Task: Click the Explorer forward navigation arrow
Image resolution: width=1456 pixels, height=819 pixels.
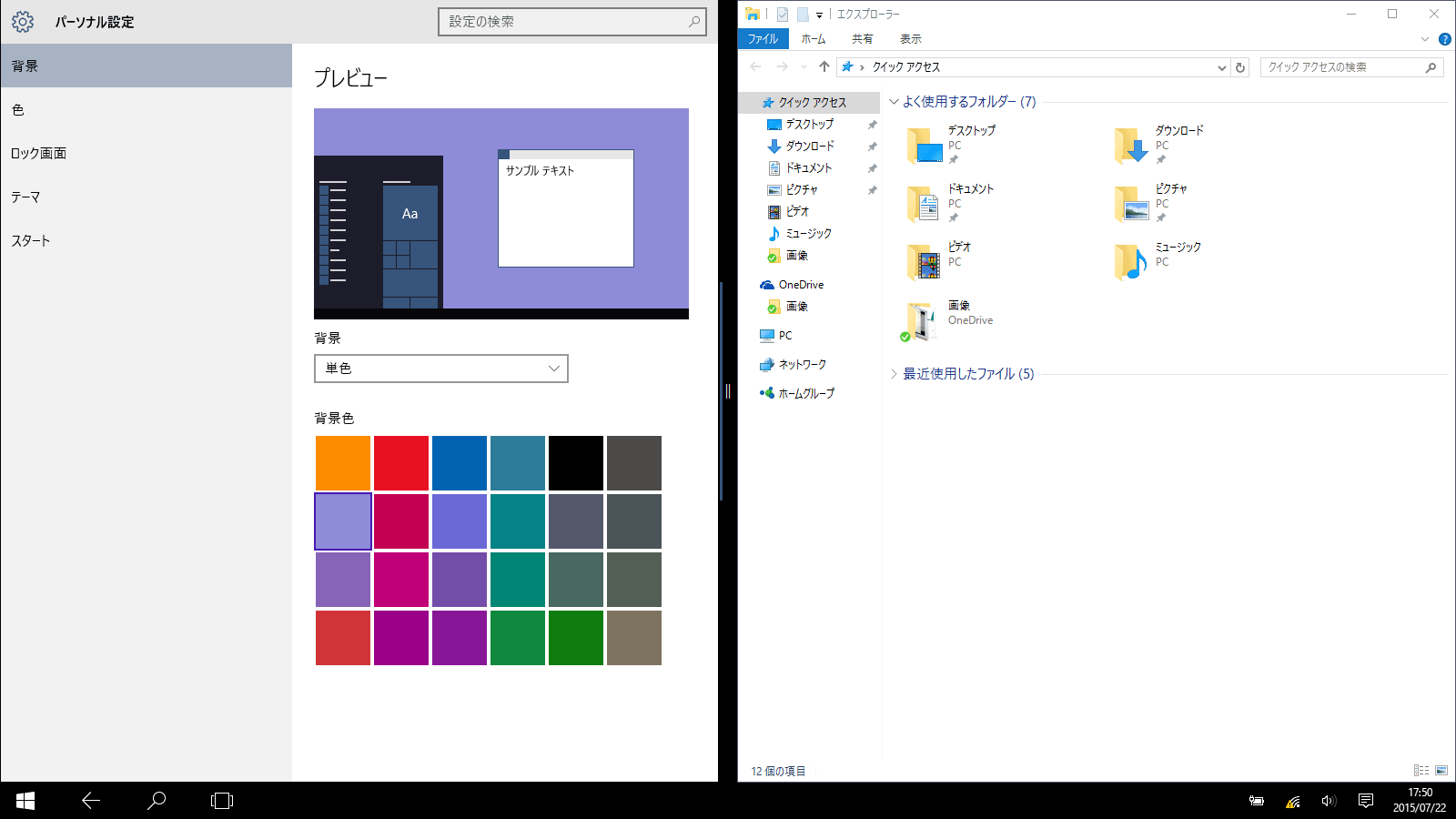Action: pos(783,66)
